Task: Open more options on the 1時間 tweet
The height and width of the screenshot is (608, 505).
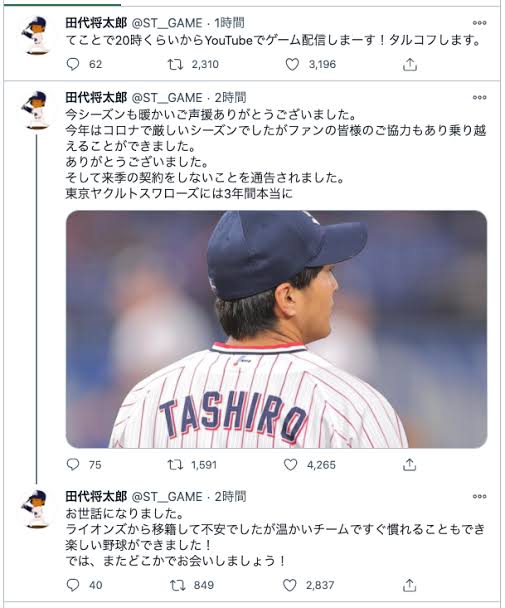Action: click(479, 23)
